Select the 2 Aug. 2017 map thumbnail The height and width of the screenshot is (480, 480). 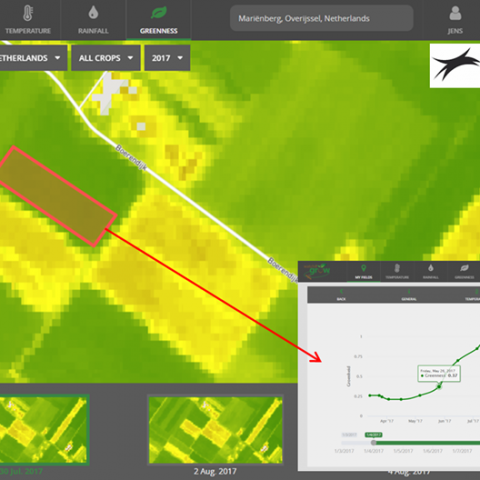pyautogui.click(x=215, y=430)
